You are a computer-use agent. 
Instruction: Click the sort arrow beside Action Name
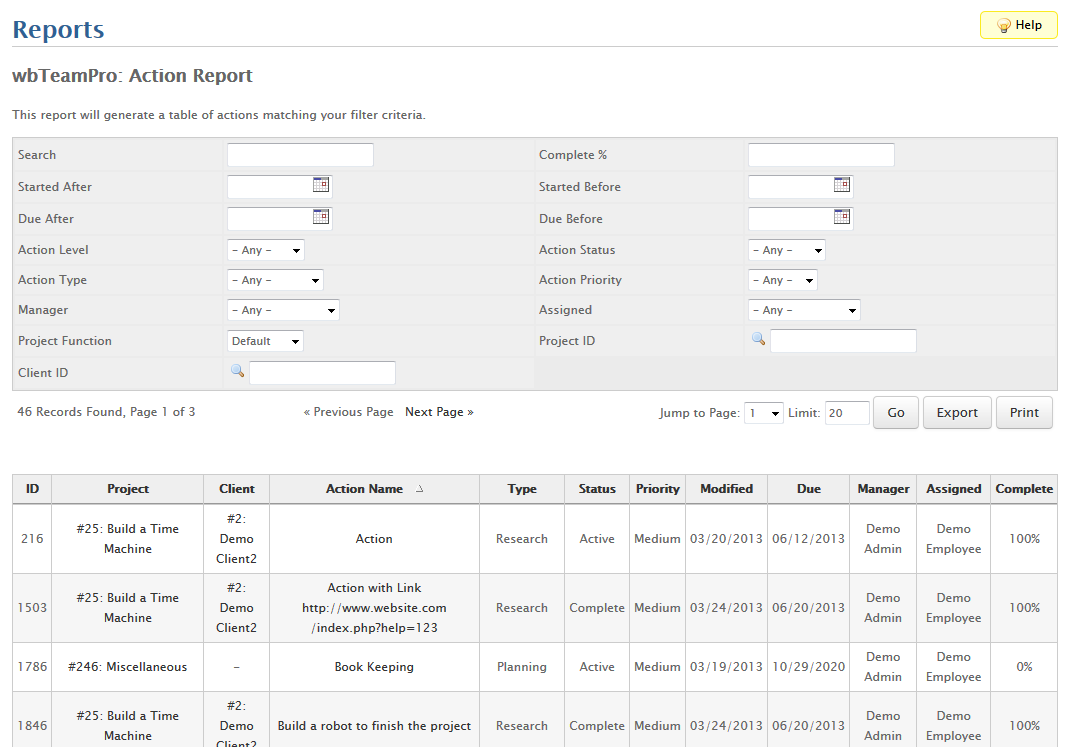(x=420, y=490)
